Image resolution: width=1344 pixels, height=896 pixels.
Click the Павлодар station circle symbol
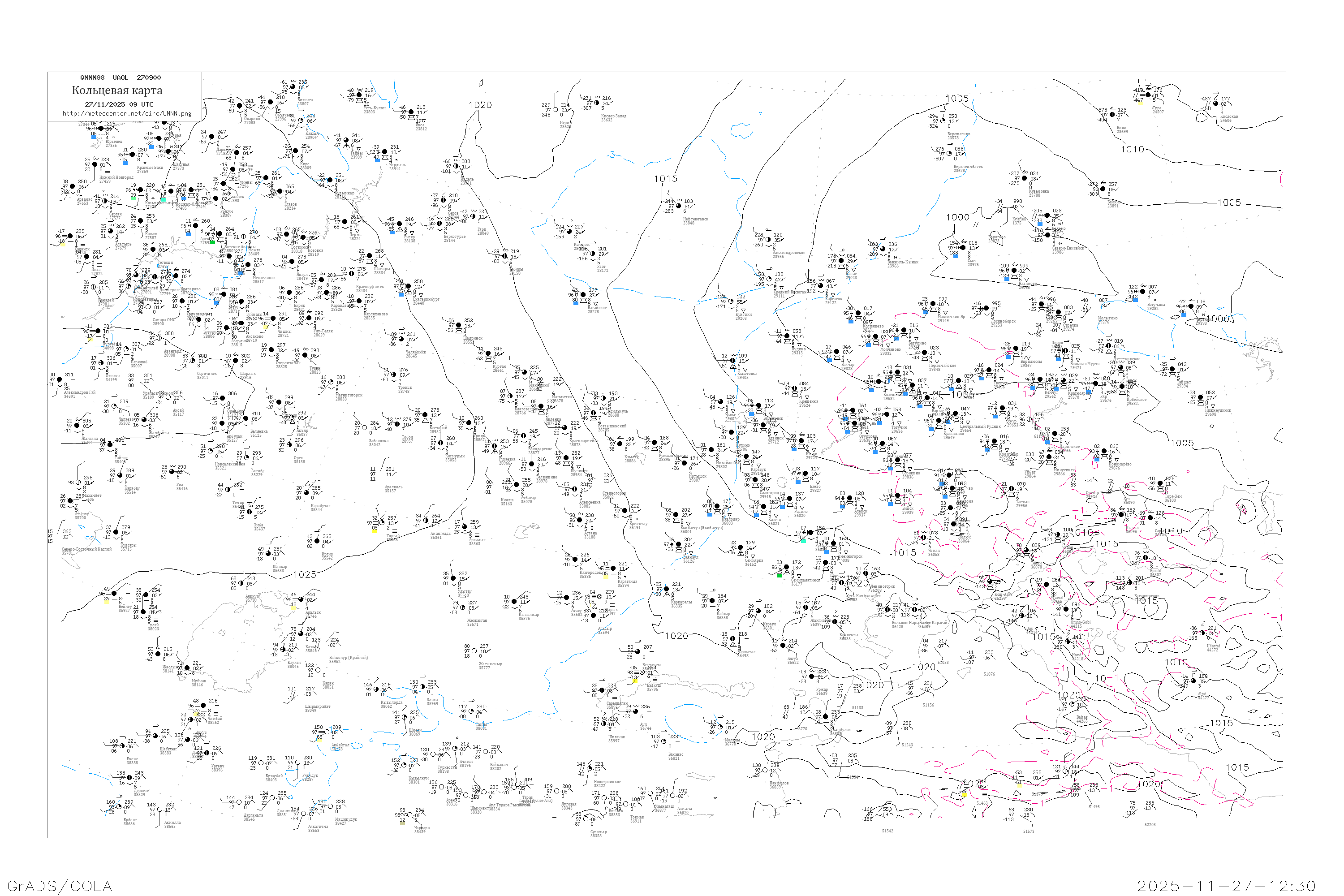coord(717,506)
